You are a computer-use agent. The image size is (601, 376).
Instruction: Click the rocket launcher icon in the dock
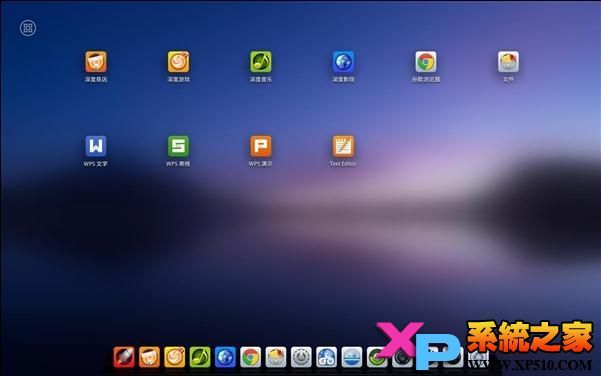pos(124,357)
